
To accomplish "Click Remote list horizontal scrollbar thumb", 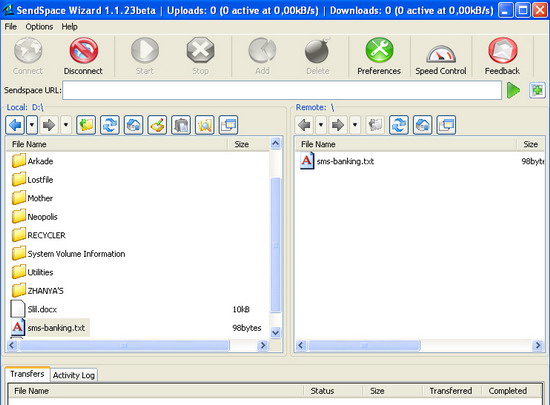I will point(364,345).
